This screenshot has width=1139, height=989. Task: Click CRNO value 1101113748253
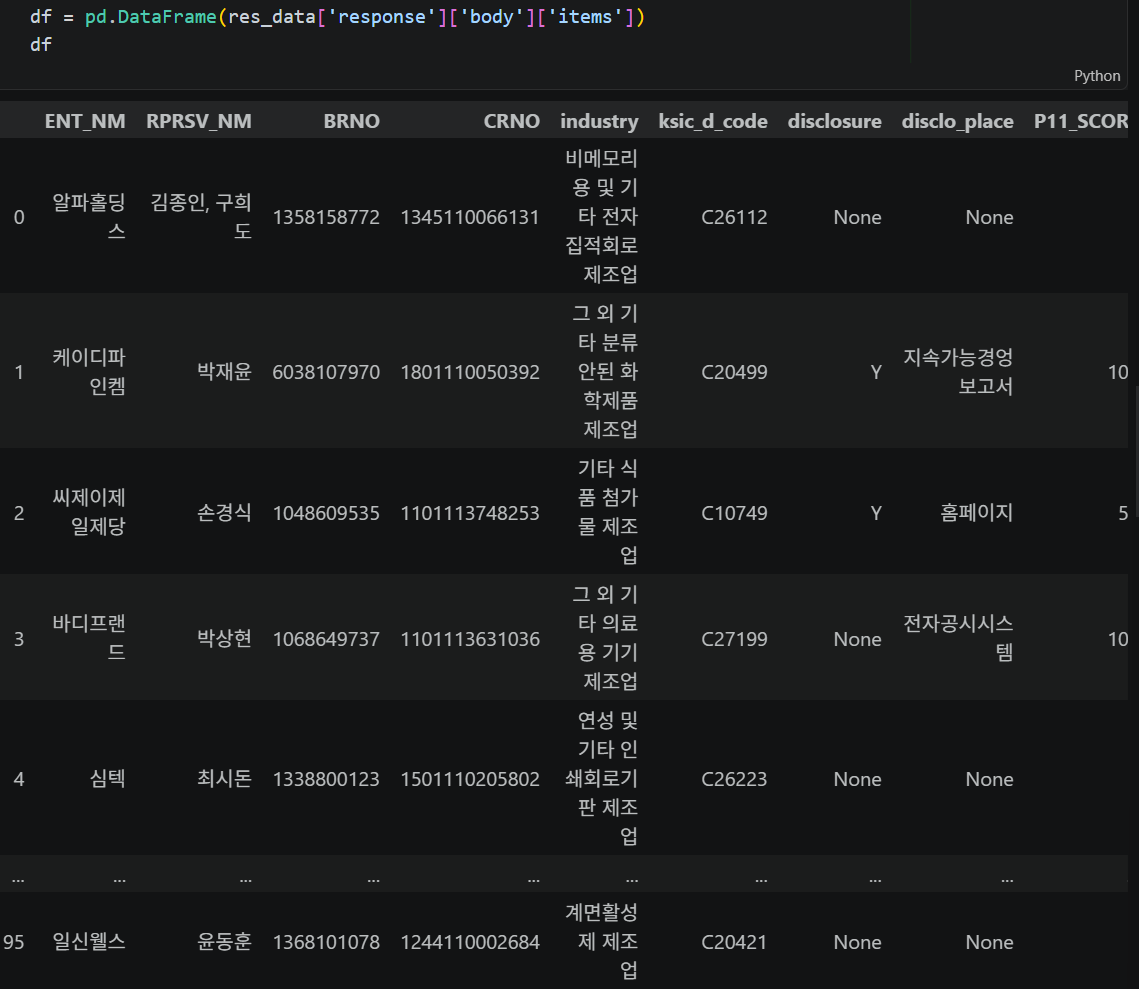470,513
